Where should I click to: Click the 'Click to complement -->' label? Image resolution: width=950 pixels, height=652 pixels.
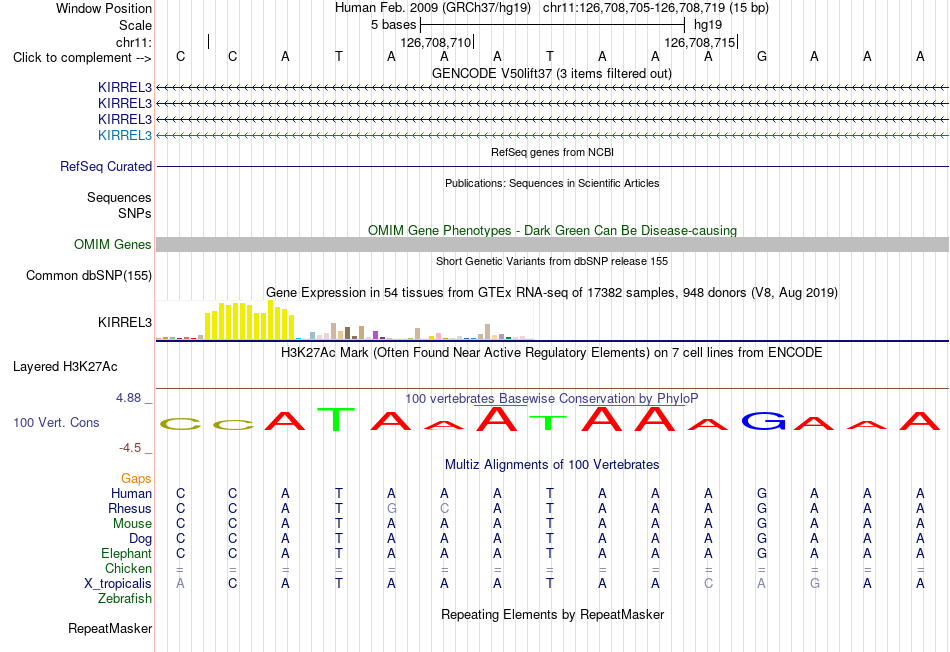tap(82, 58)
